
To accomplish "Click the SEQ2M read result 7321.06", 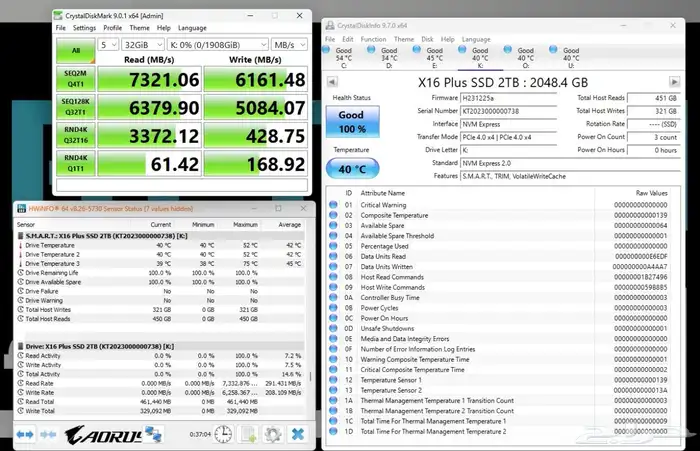I will (149, 79).
